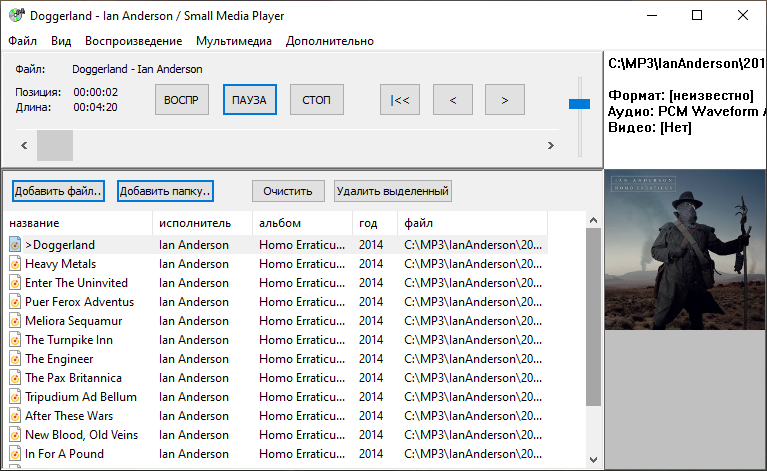Click the Small Media Player app icon in title bar
The image size is (767, 471).
(x=17, y=16)
